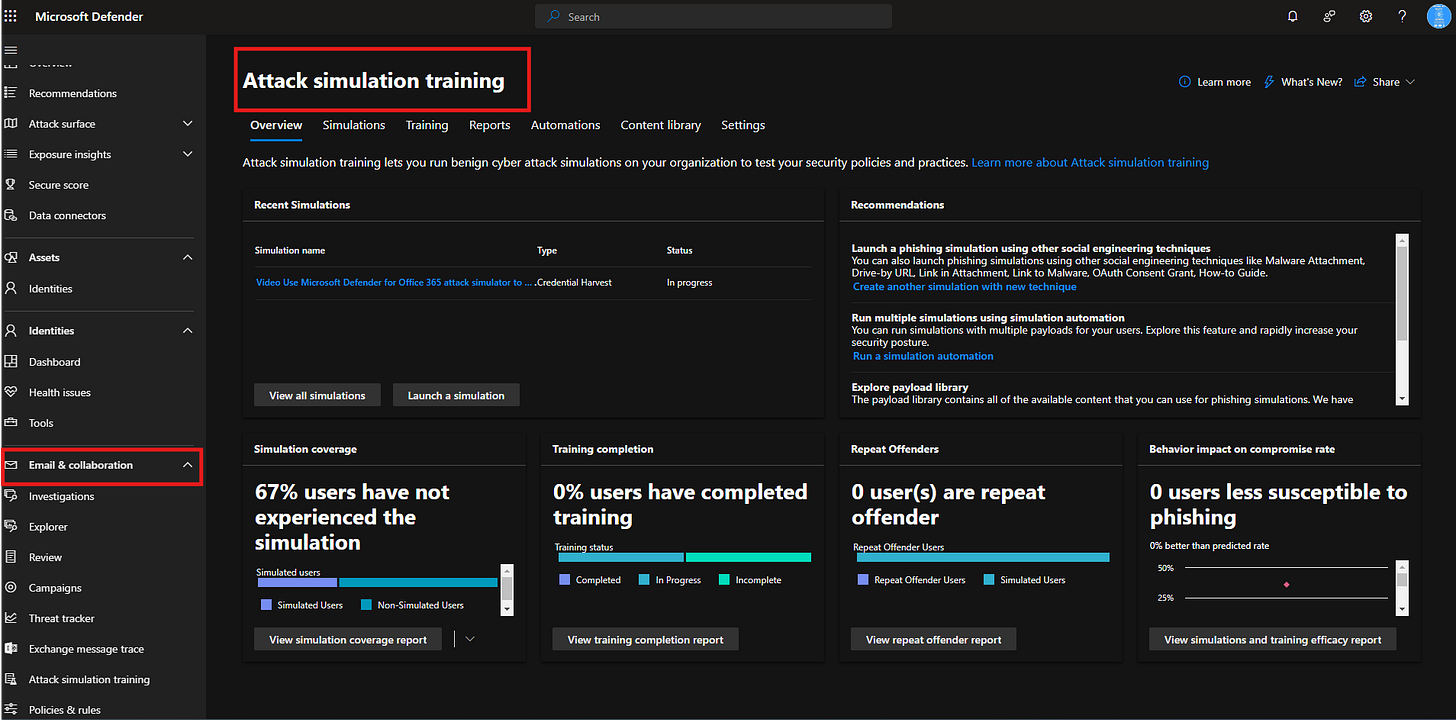
Task: Click the Dashboard sidebar icon
Action: (x=11, y=361)
